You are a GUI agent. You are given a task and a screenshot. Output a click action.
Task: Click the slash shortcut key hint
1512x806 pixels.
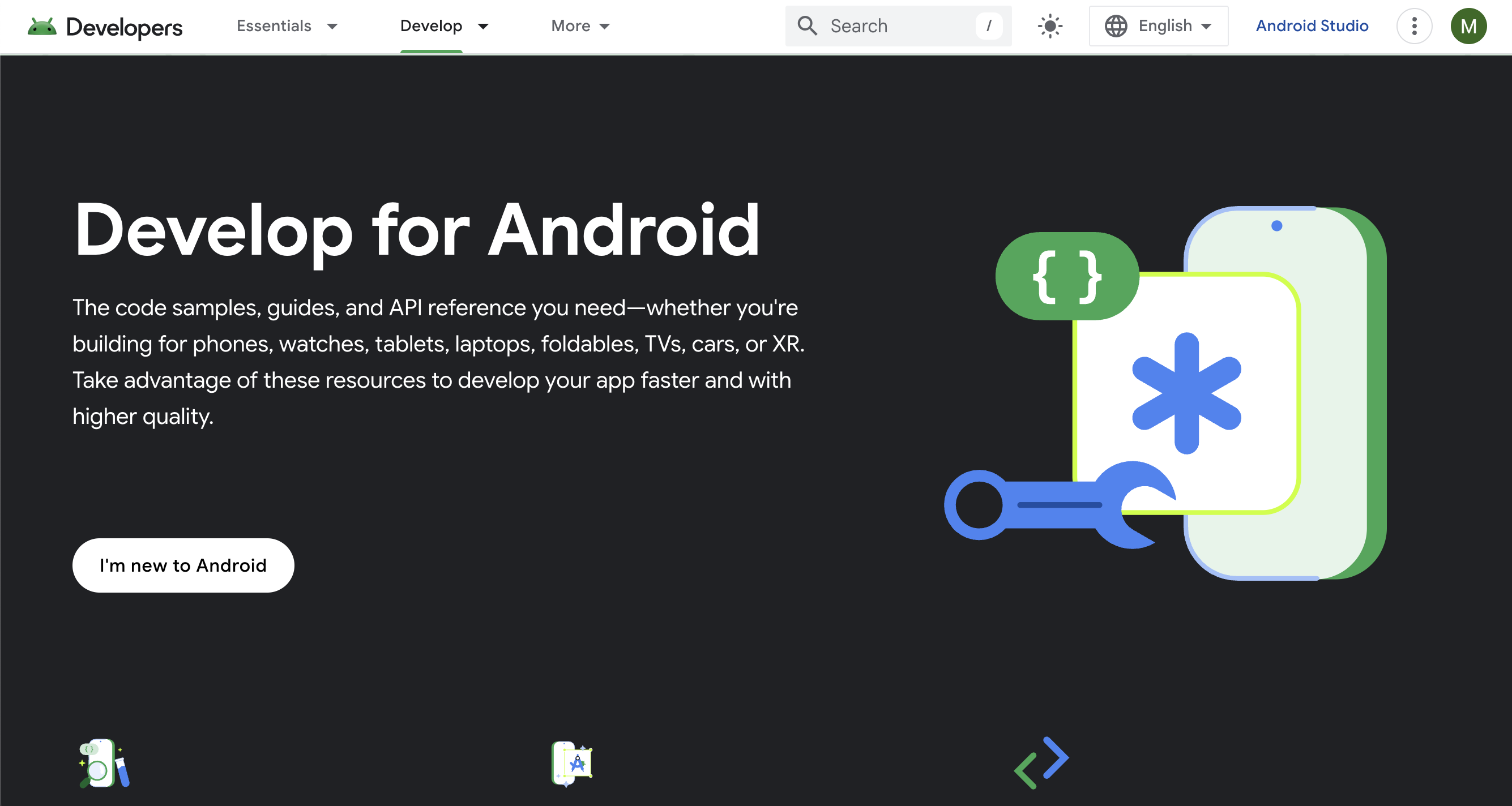[989, 26]
